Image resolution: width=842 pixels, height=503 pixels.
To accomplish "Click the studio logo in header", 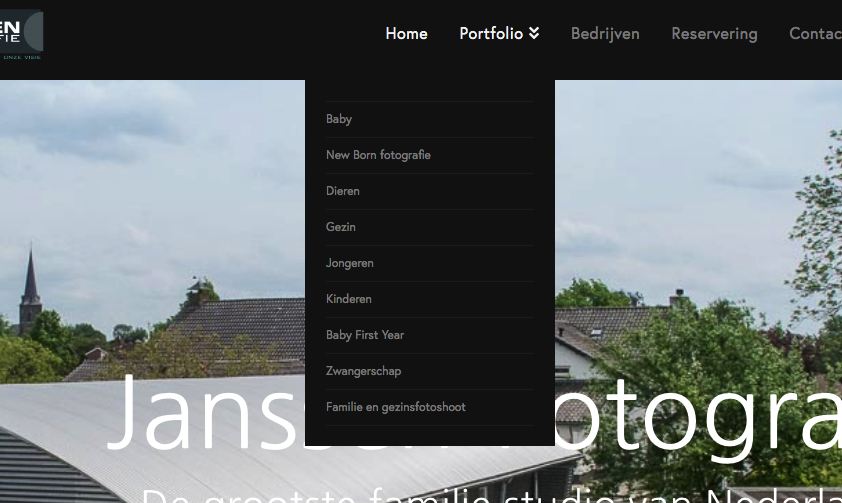I will (21, 34).
